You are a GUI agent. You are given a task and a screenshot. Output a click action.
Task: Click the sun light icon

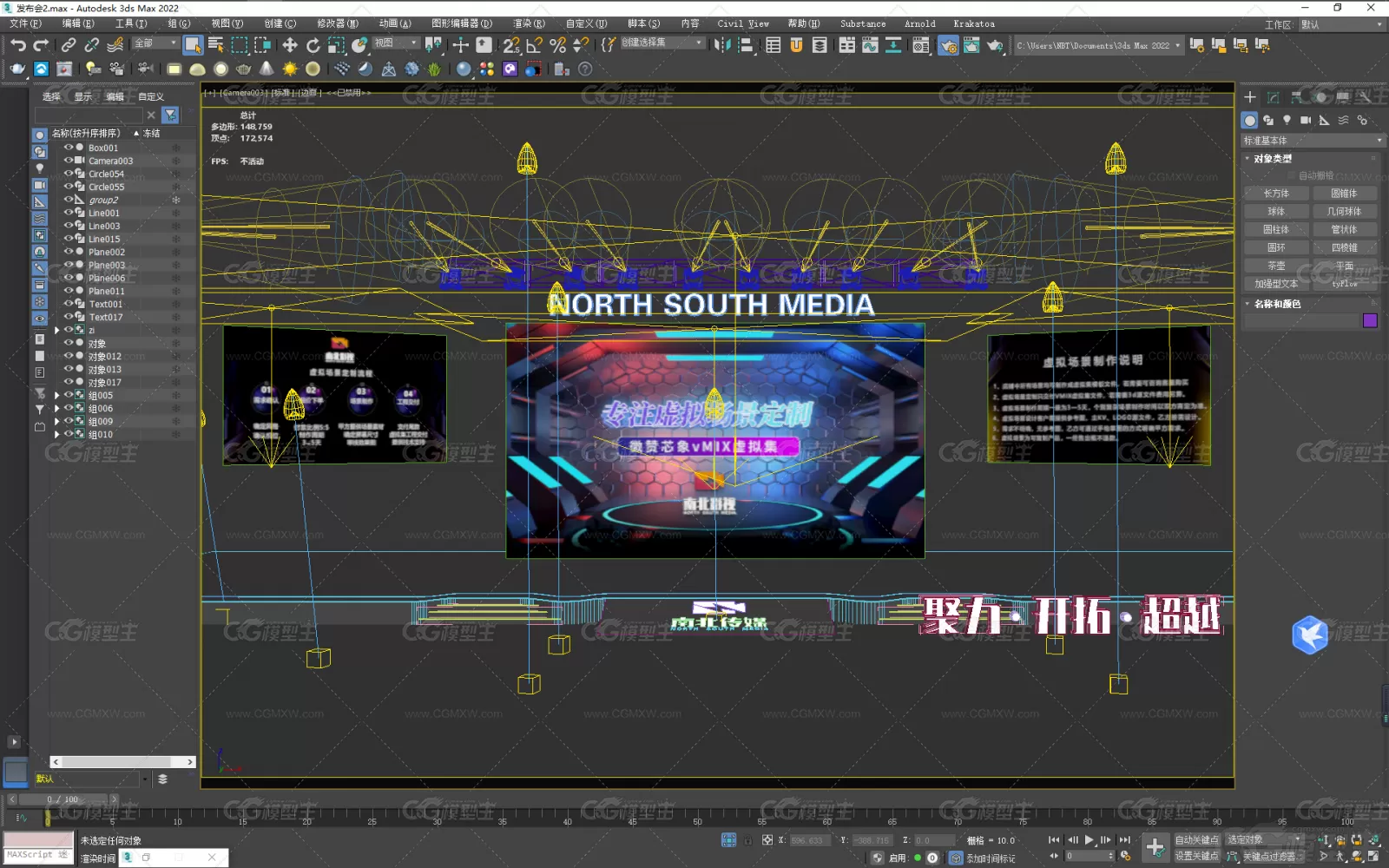click(x=290, y=69)
